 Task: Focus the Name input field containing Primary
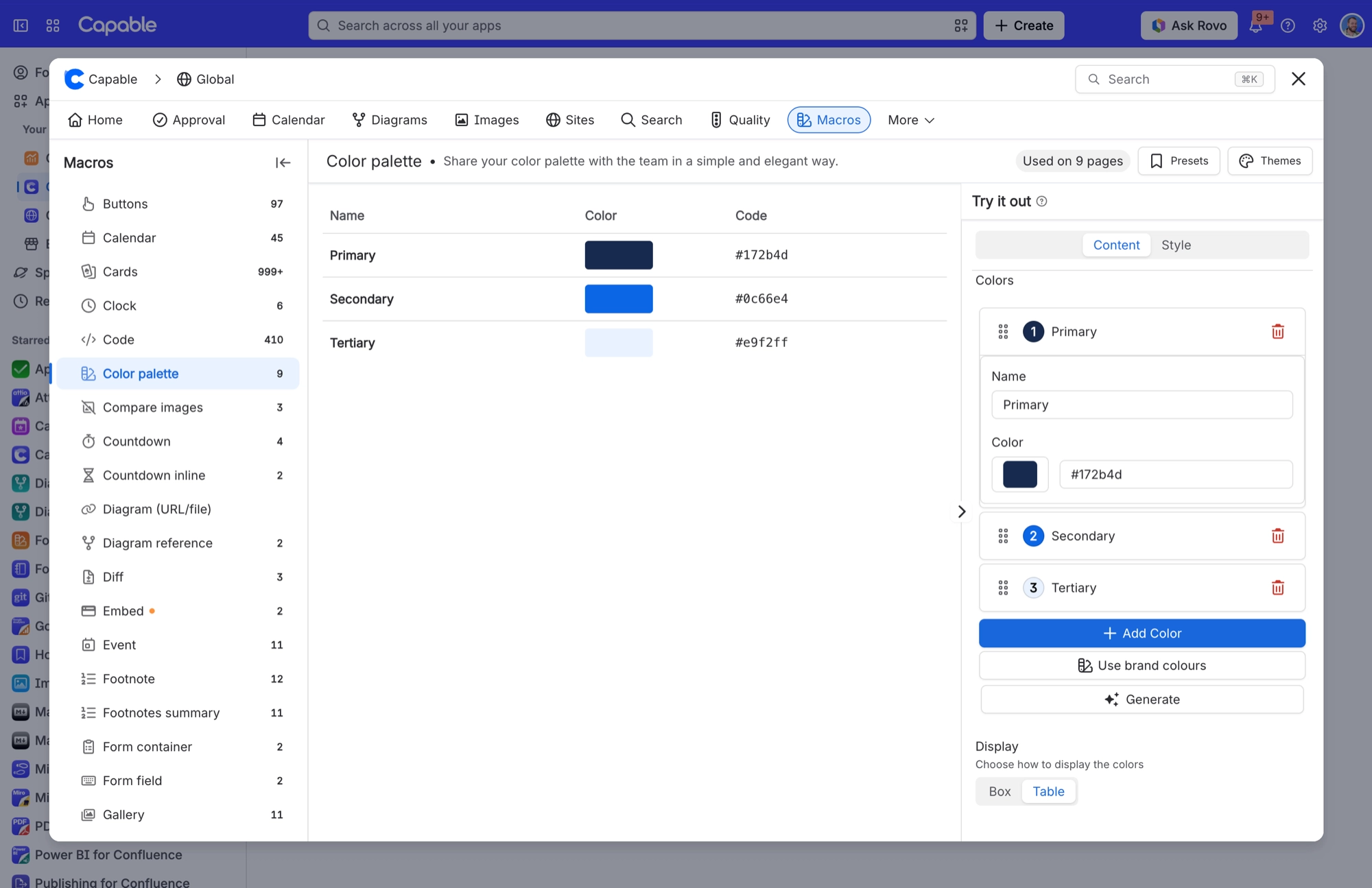(x=1142, y=405)
